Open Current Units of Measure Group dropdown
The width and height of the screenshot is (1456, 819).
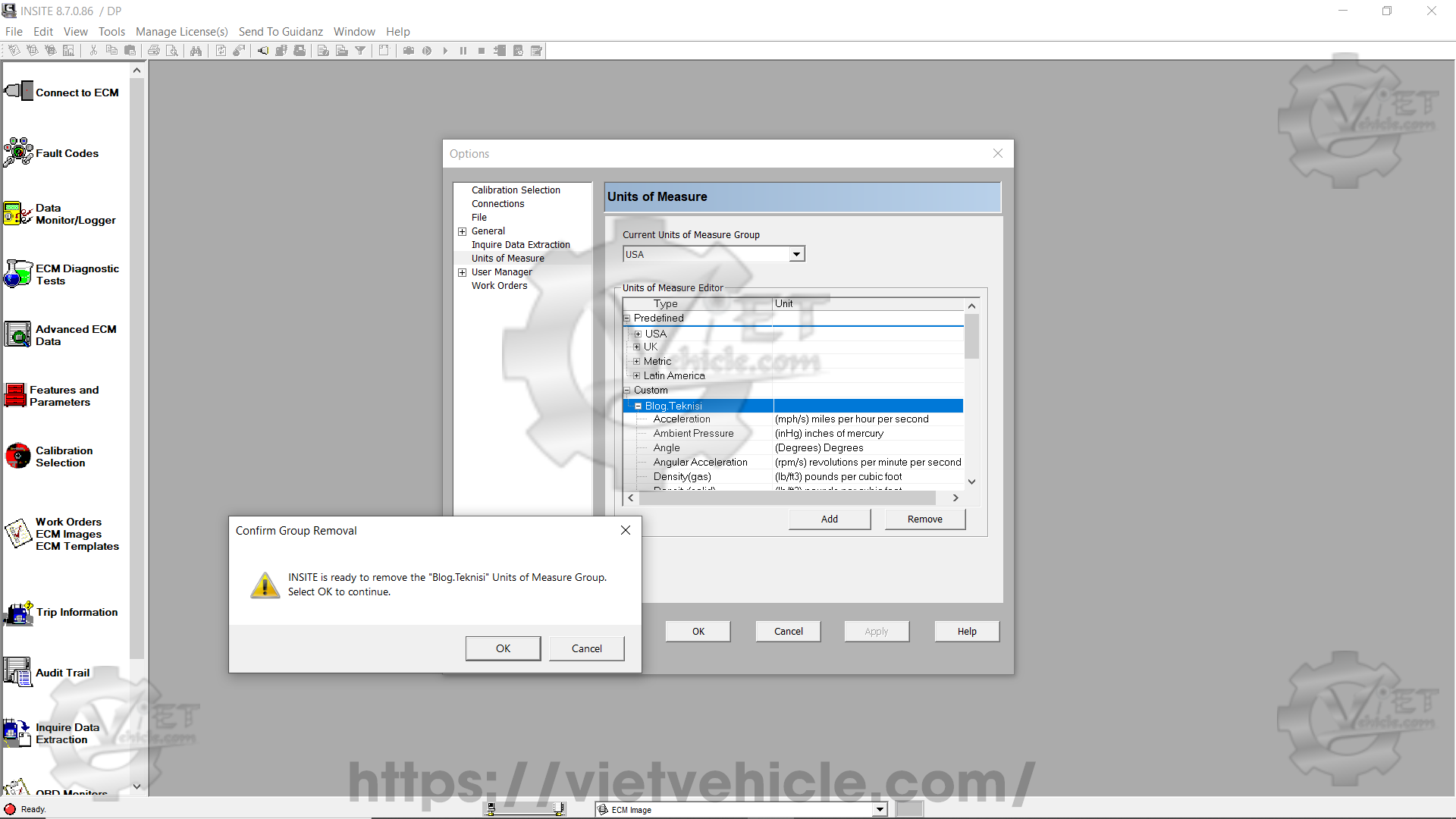796,255
